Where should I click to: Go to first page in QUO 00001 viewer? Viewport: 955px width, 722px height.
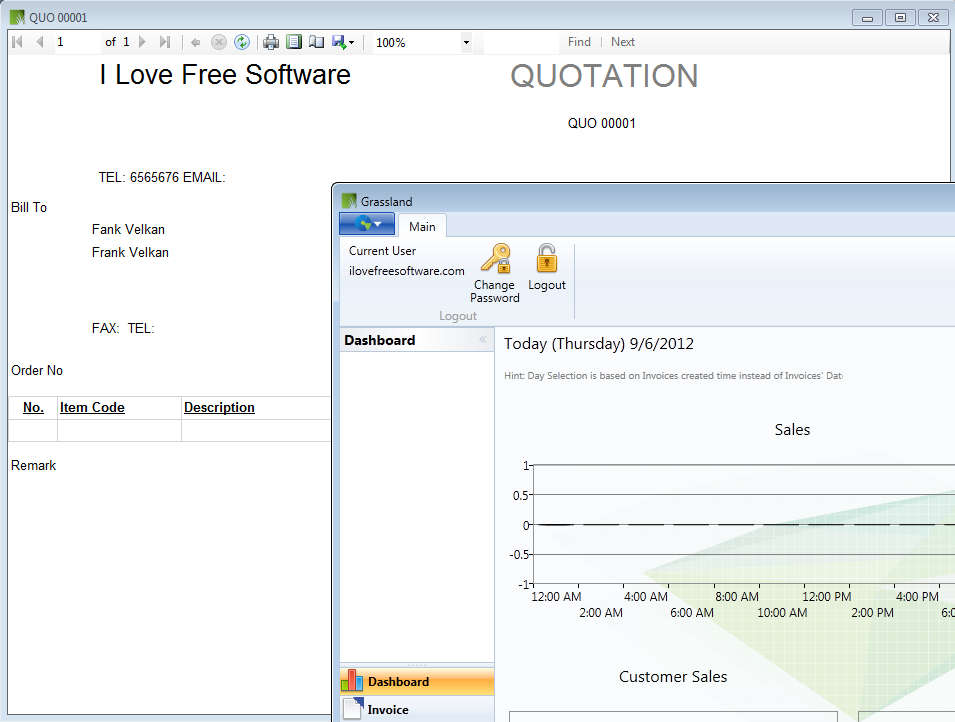[18, 42]
